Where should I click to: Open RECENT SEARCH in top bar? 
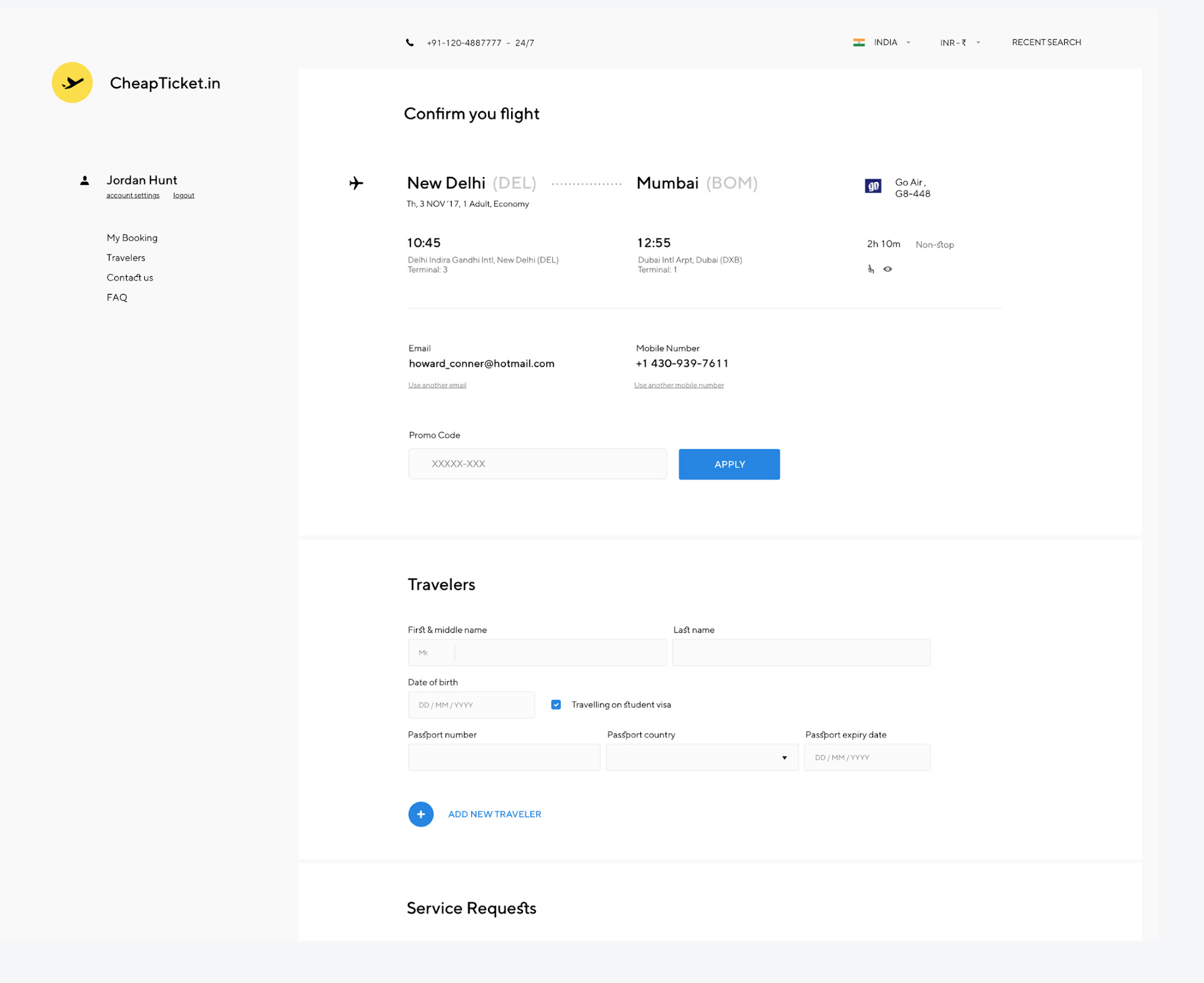coord(1047,42)
